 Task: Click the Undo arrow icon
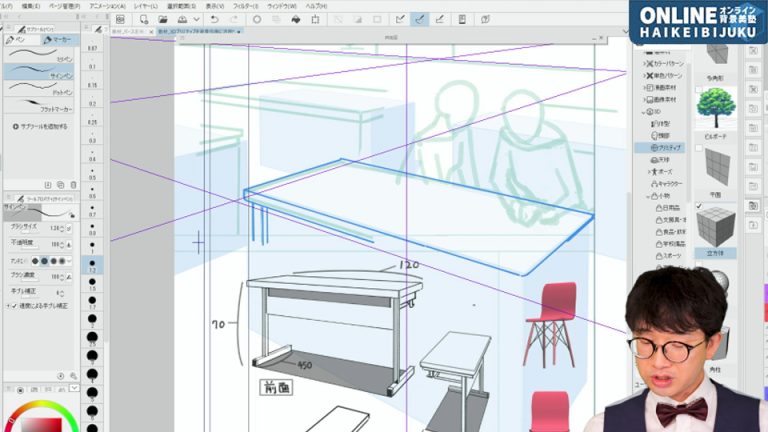click(x=214, y=19)
